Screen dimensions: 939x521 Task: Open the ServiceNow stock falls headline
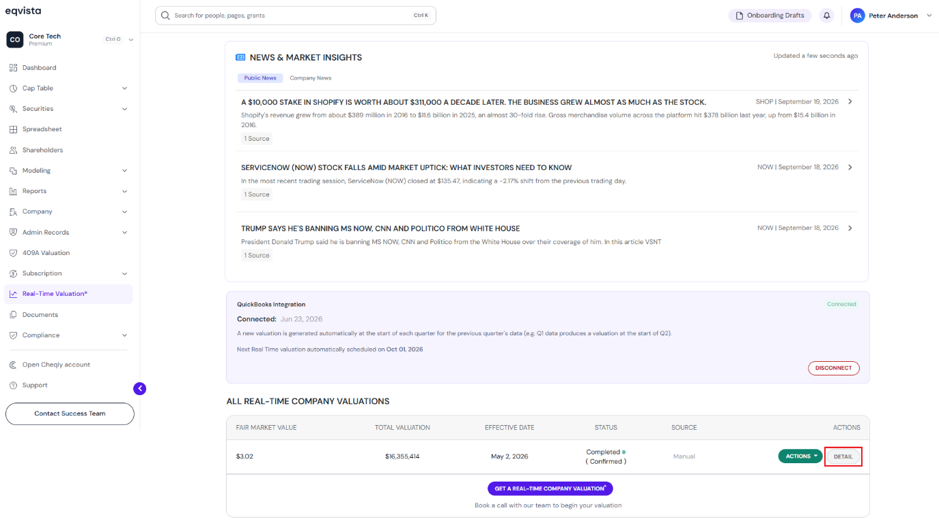(406, 168)
